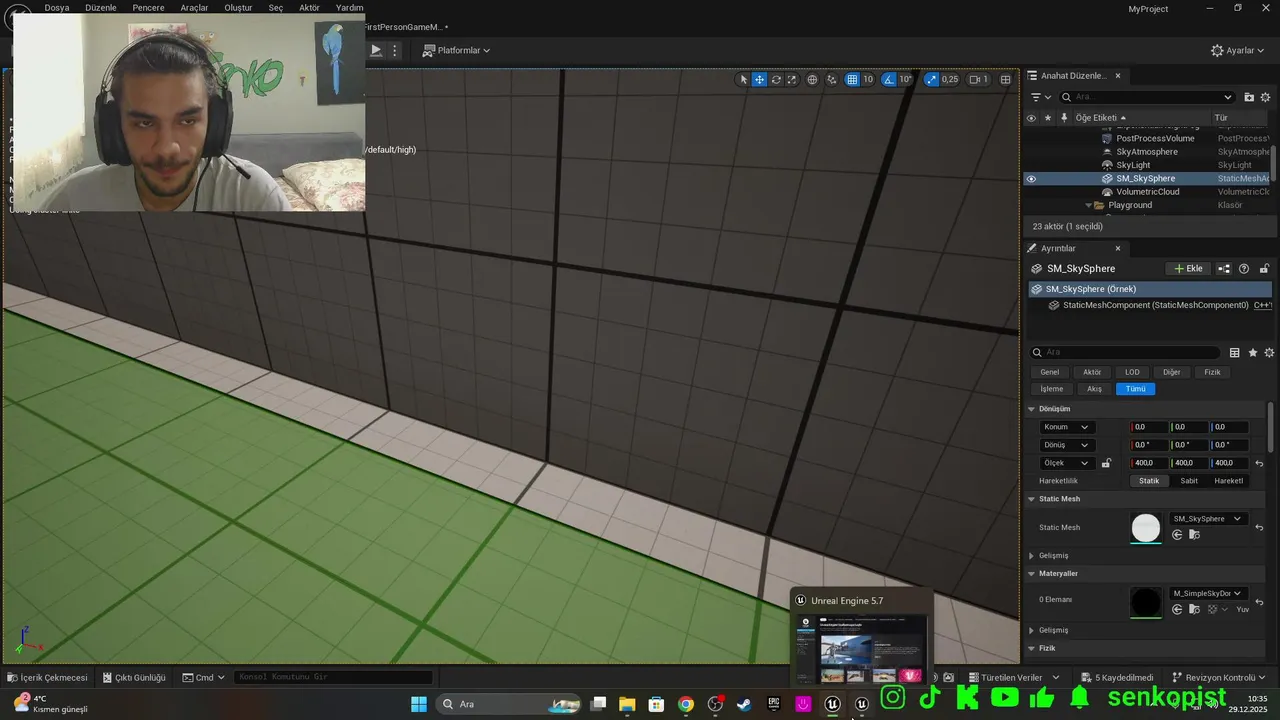Viewport: 1280px width, 720px height.
Task: Open Details property matrix table icon
Action: (x=1235, y=352)
